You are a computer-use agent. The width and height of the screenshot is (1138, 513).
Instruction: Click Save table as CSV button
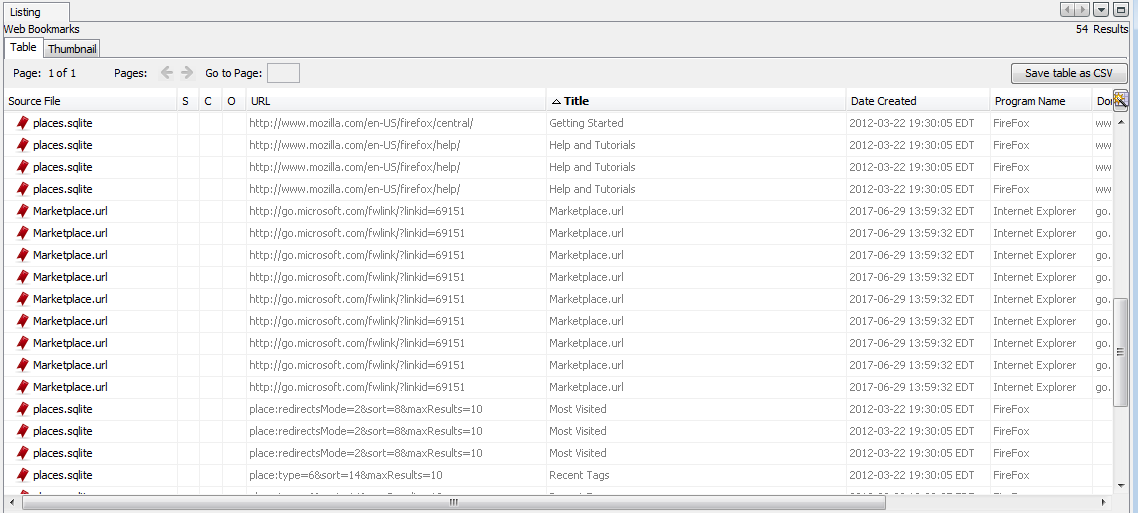pyautogui.click(x=1068, y=73)
